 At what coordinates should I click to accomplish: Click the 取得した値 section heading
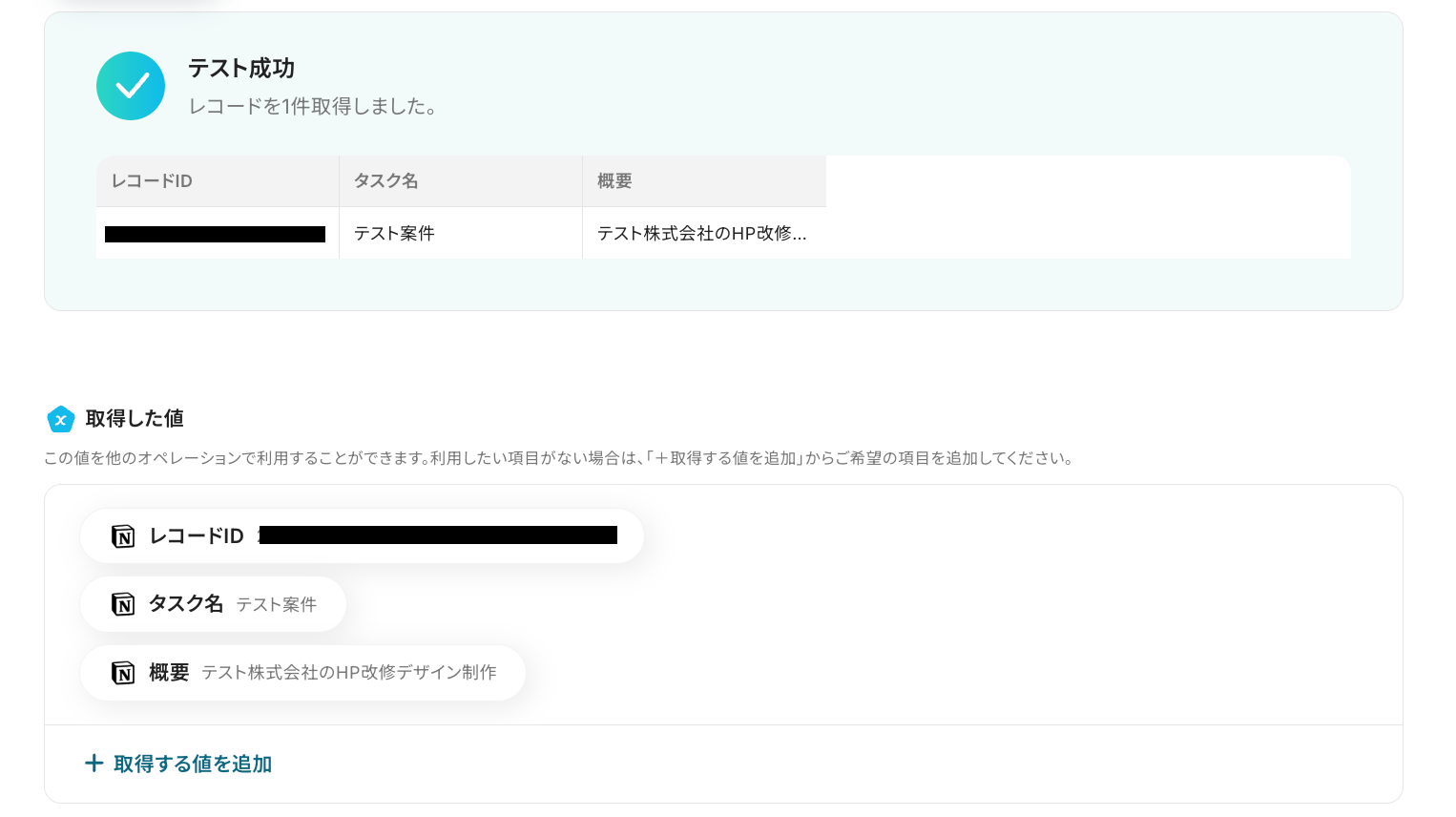coord(135,419)
